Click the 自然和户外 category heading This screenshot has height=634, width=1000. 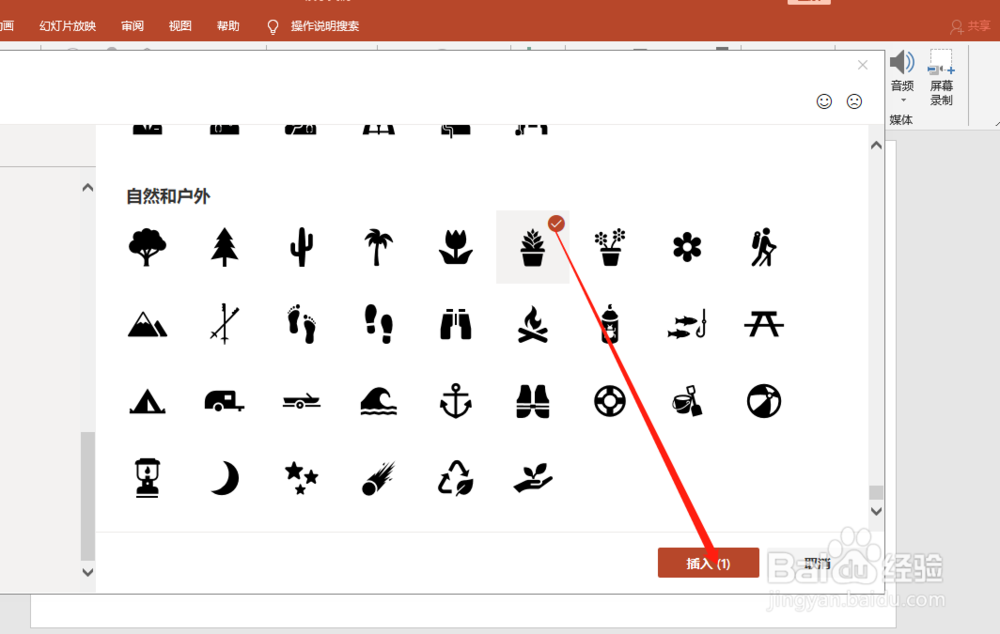[168, 196]
